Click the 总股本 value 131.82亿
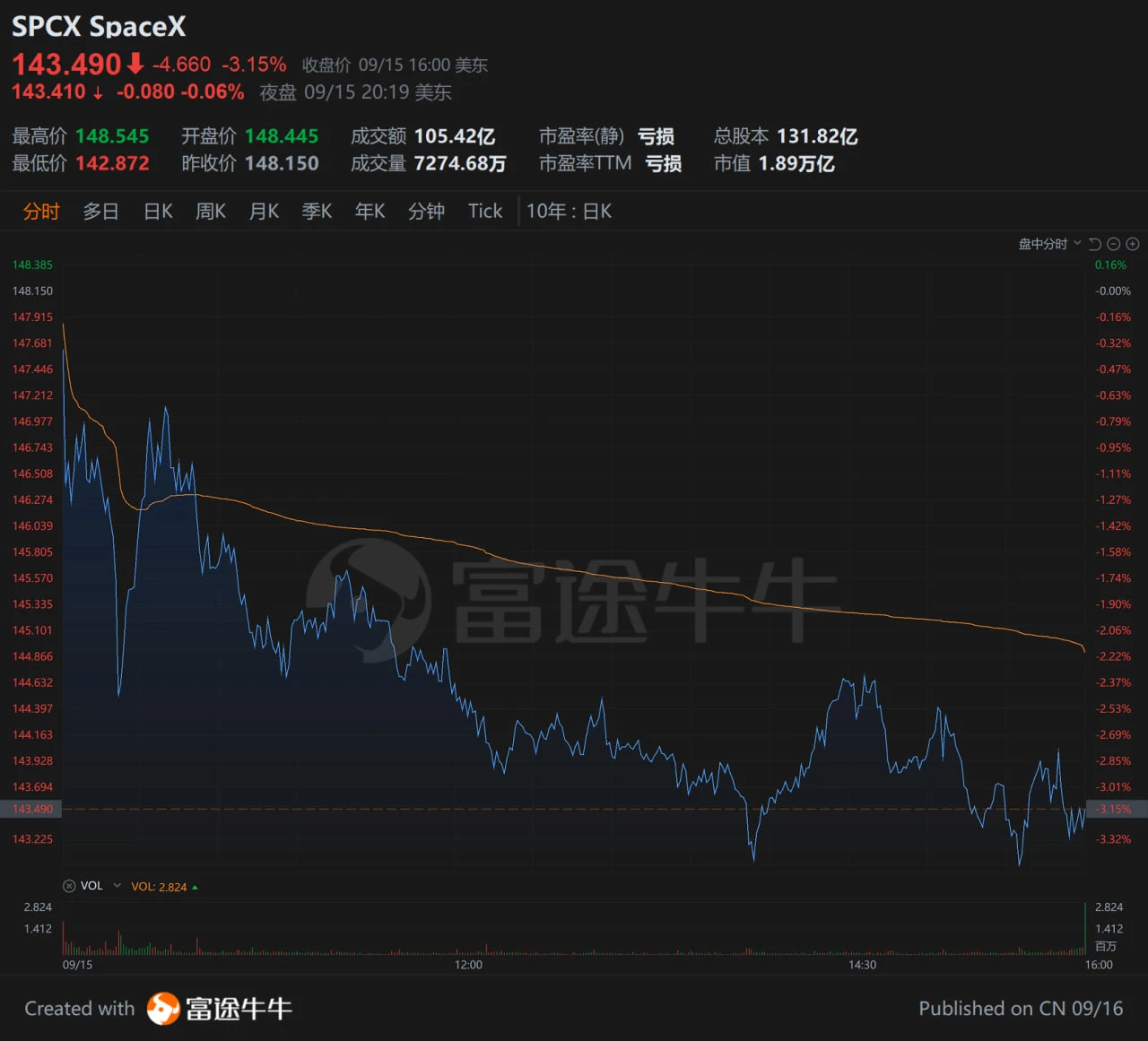Screen dimensions: 1148x1041 pyautogui.click(x=817, y=136)
